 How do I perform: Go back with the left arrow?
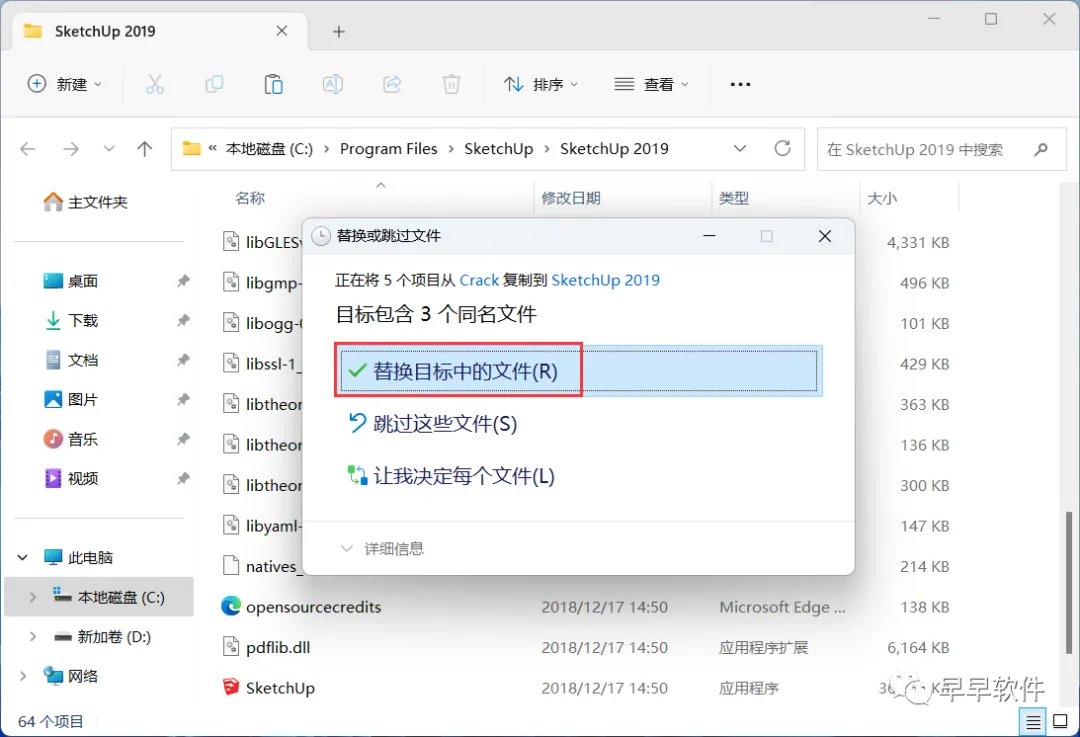click(28, 149)
